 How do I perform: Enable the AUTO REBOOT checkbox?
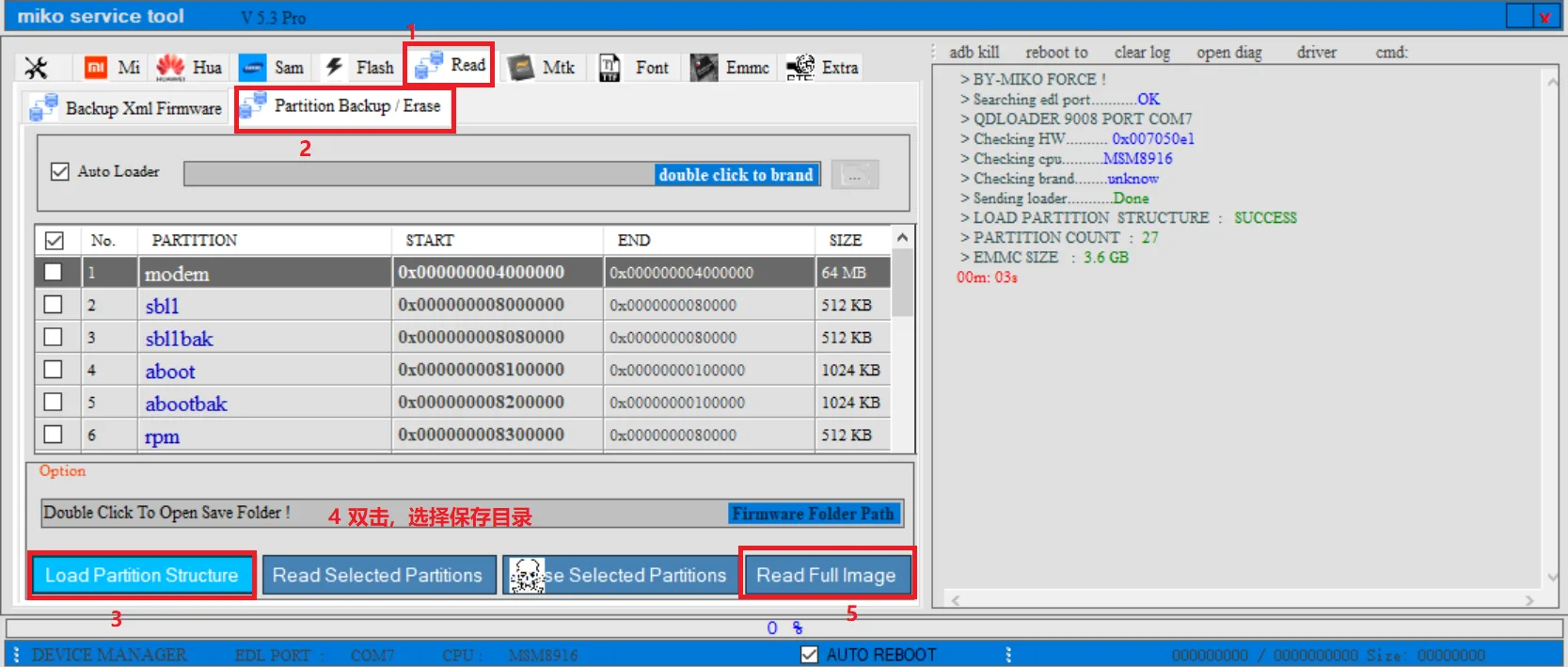[x=809, y=655]
